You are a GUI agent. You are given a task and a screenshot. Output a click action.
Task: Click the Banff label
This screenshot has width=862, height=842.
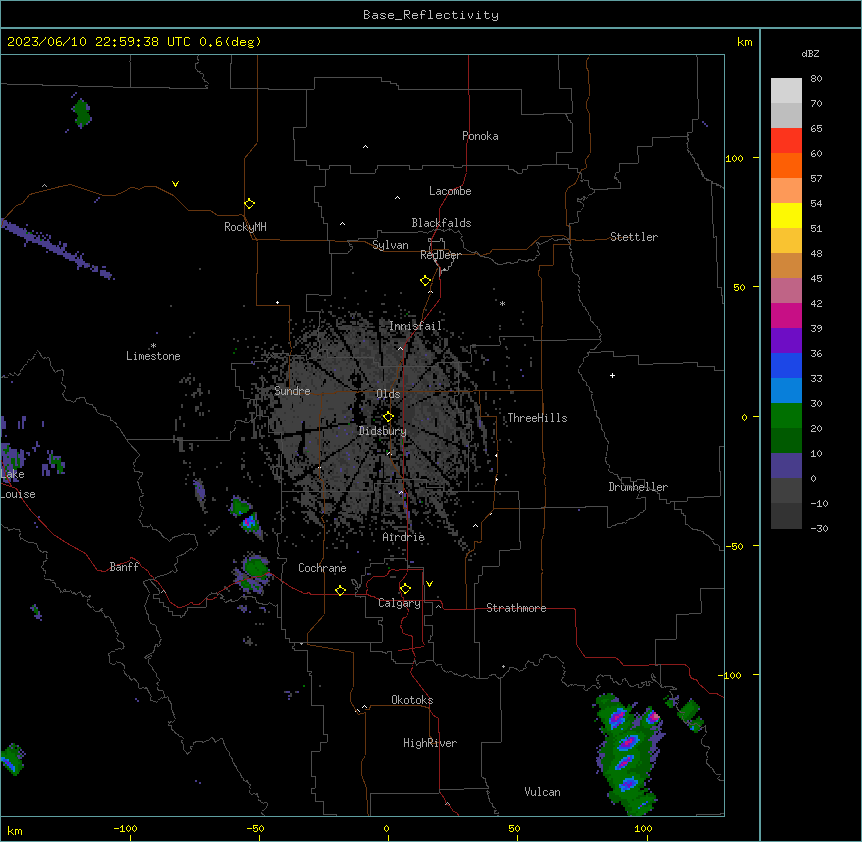(124, 567)
